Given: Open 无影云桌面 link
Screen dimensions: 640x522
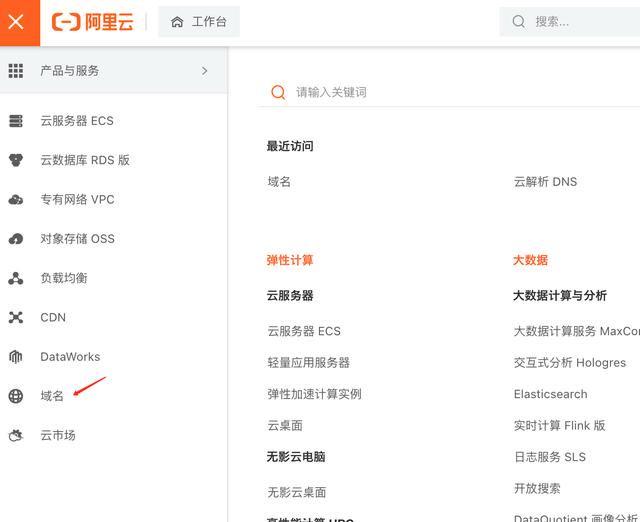Looking at the screenshot, I should pos(297,492).
